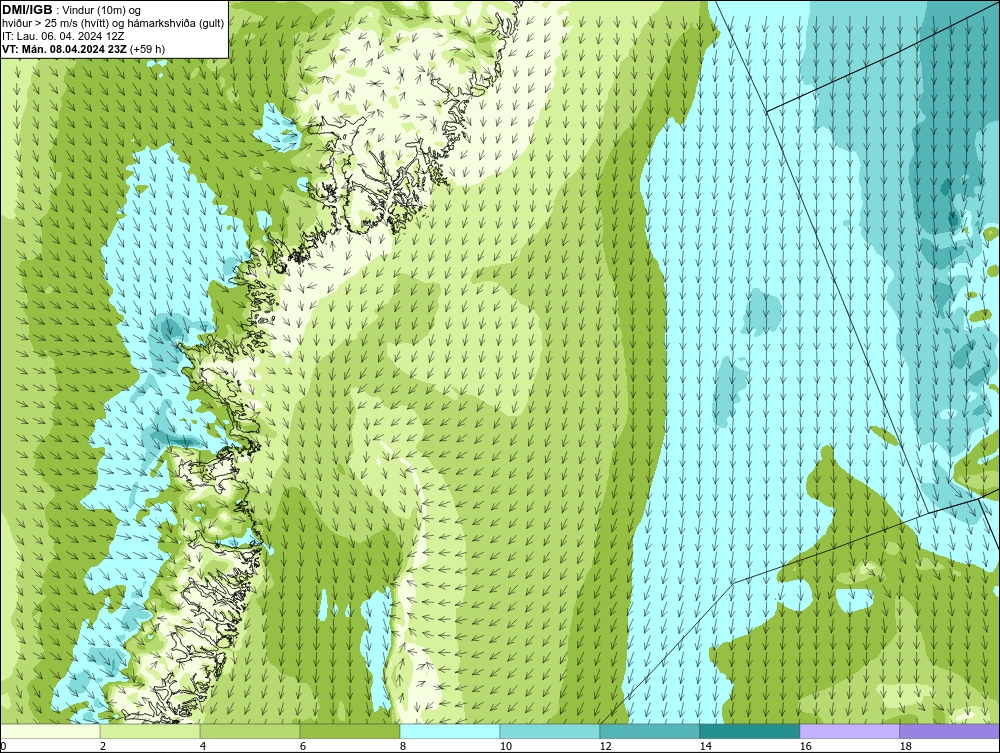Click the legend label '16'
This screenshot has height=753, width=1000.
805,746
